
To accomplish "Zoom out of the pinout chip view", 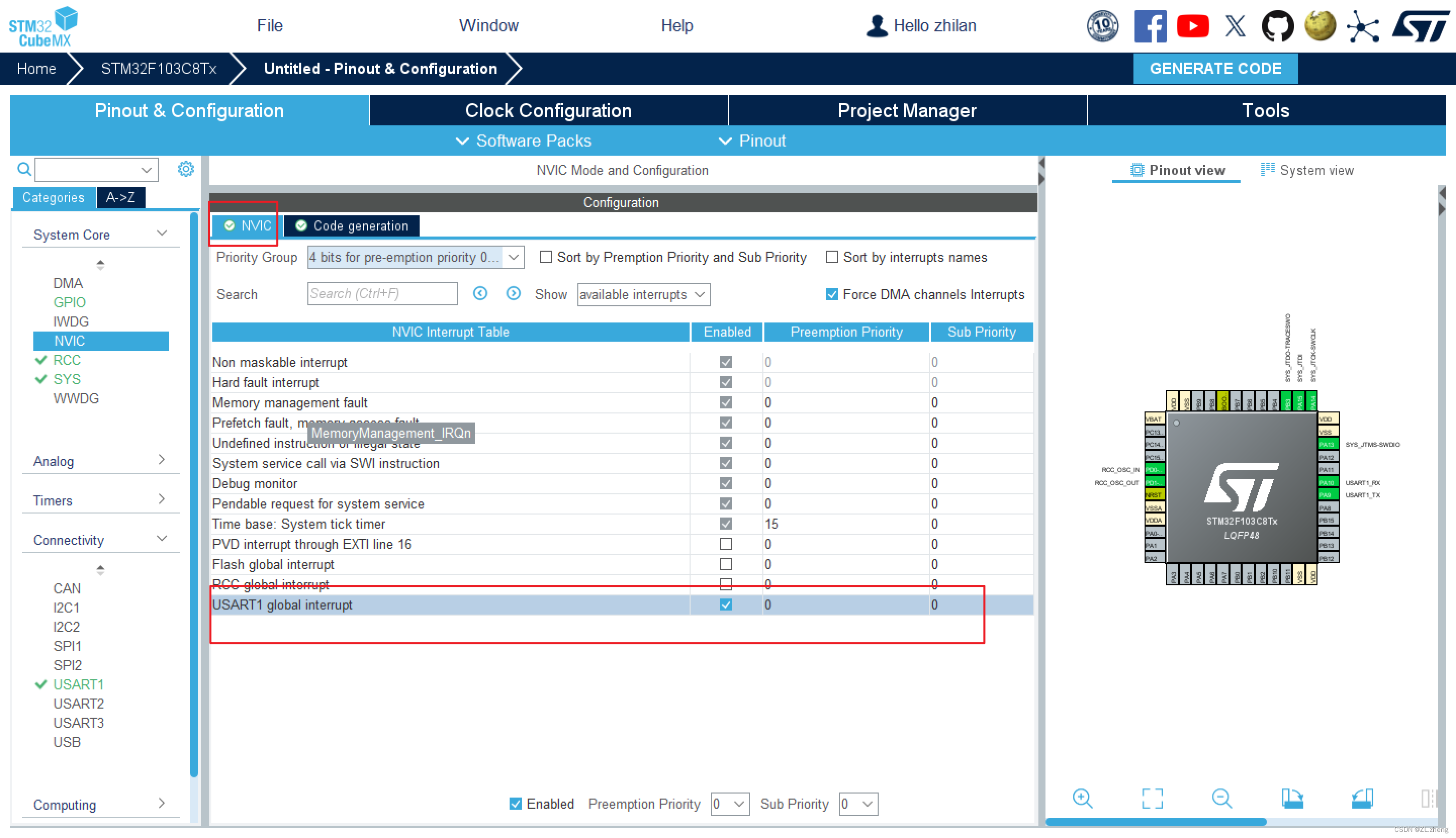I will (1222, 798).
